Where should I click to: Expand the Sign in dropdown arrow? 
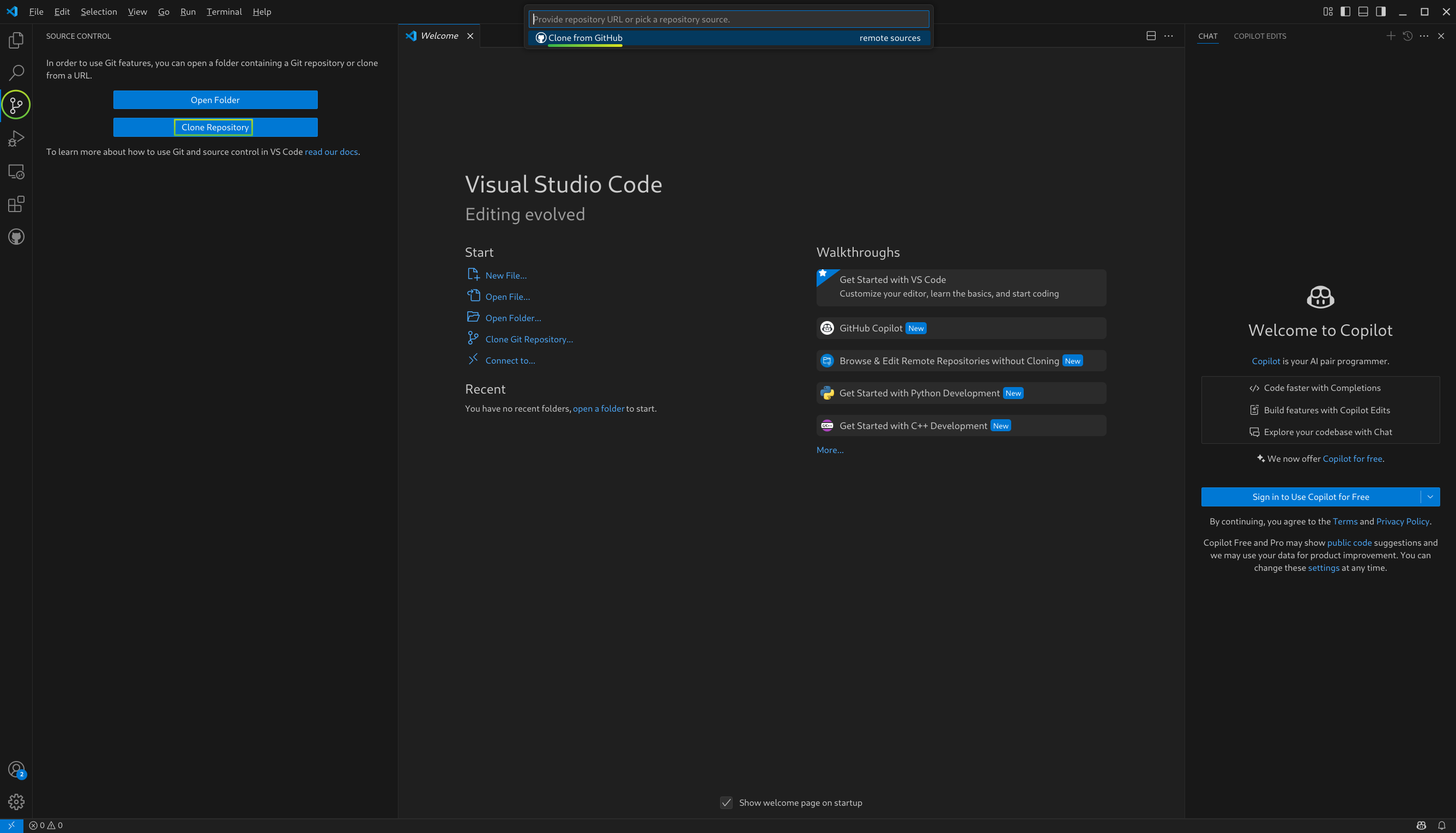[1430, 497]
